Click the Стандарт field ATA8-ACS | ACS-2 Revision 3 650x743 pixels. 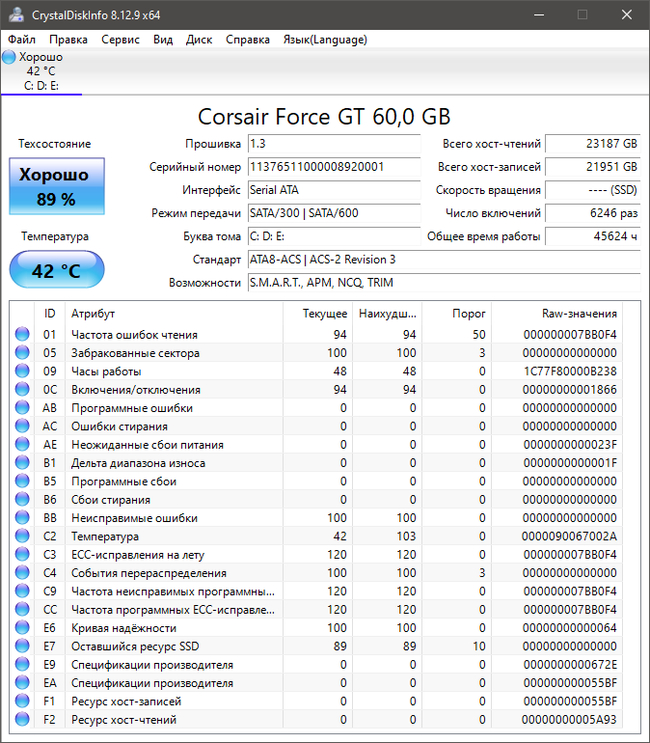coord(444,259)
